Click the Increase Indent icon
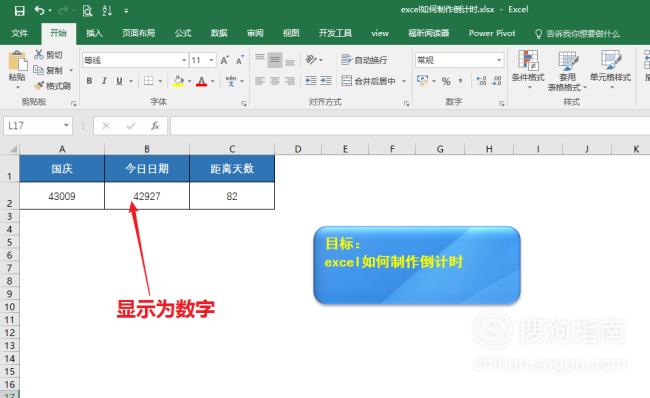The height and width of the screenshot is (398, 650). tap(326, 81)
